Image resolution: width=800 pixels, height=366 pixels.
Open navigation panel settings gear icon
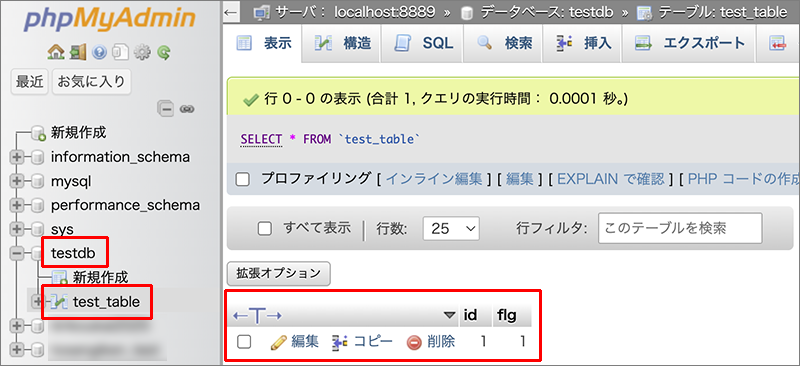click(x=143, y=52)
